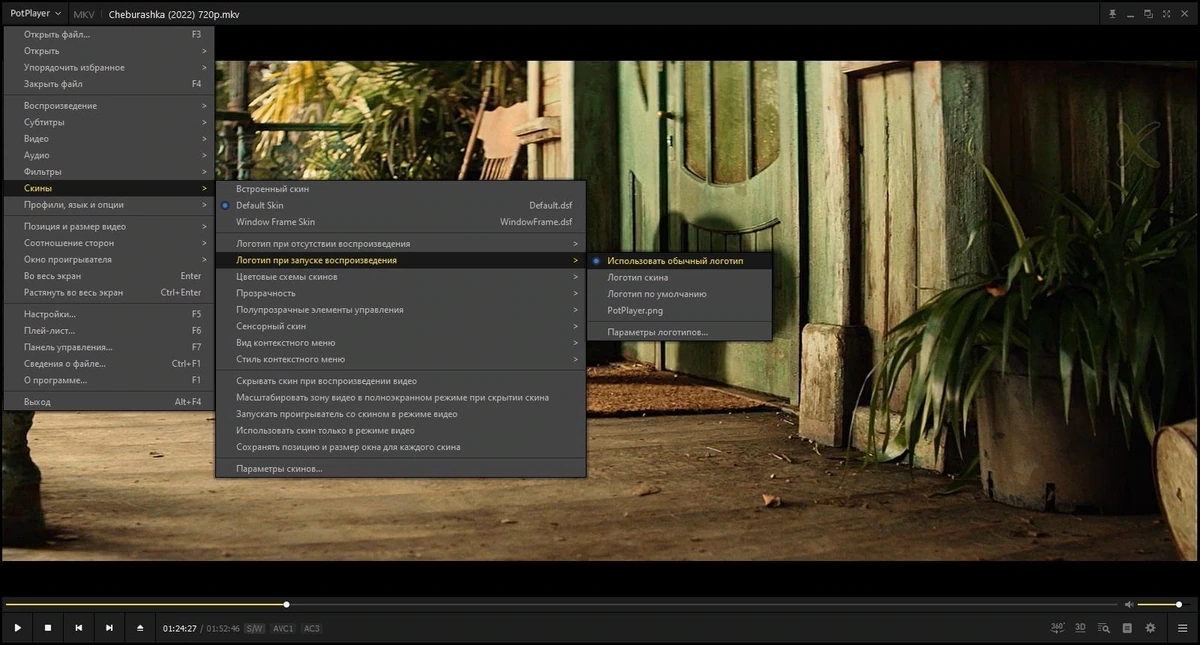Click the AVC1 video codec badge
The image size is (1200, 645).
[284, 629]
